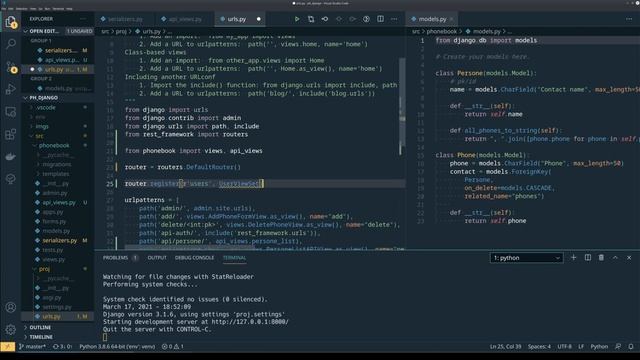Viewport: 640px width, 360px height.
Task: Open the Explorer panel more actions ellipsis
Action: (x=83, y=19)
